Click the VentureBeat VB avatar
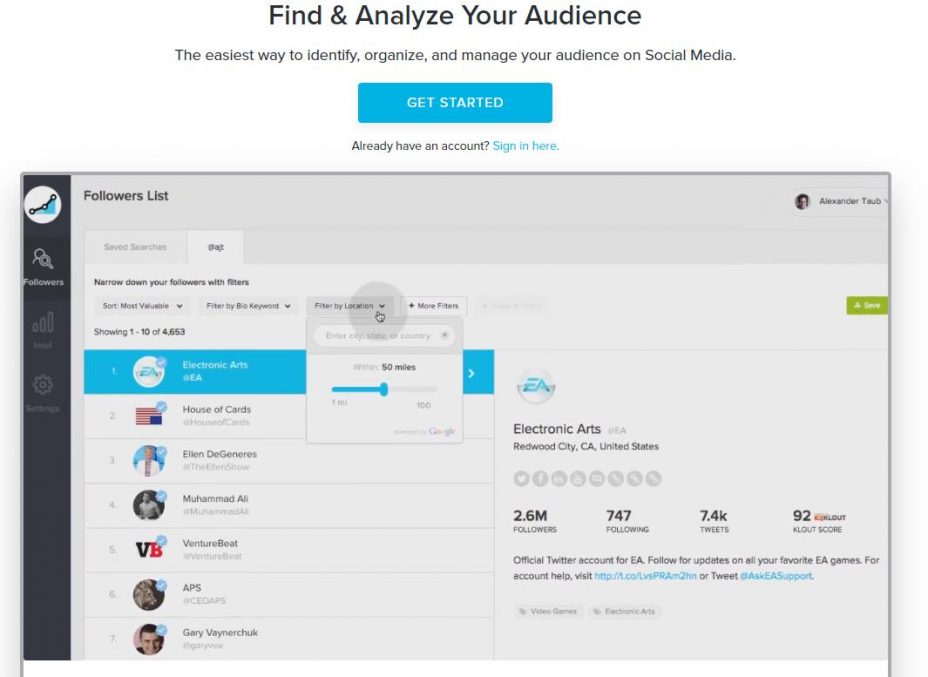 149,549
